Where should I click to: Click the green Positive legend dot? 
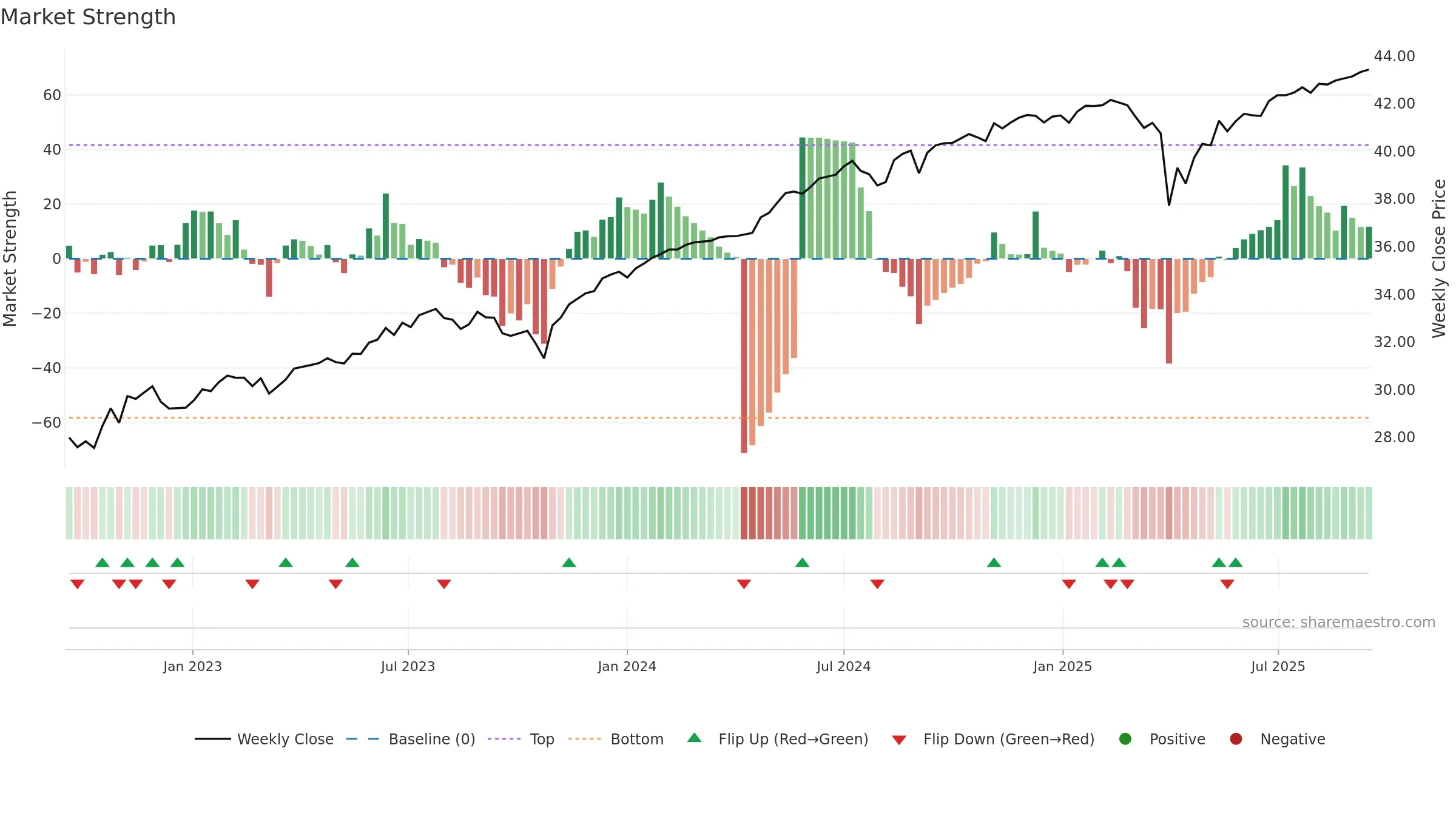click(1125, 739)
